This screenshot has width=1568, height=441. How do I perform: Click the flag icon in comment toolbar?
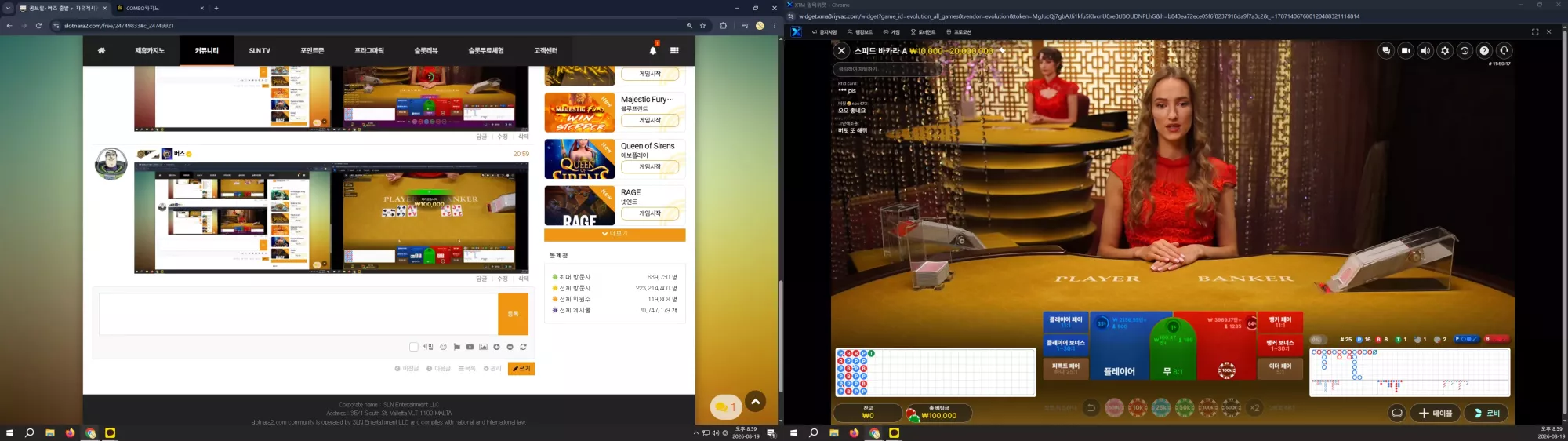coord(456,347)
